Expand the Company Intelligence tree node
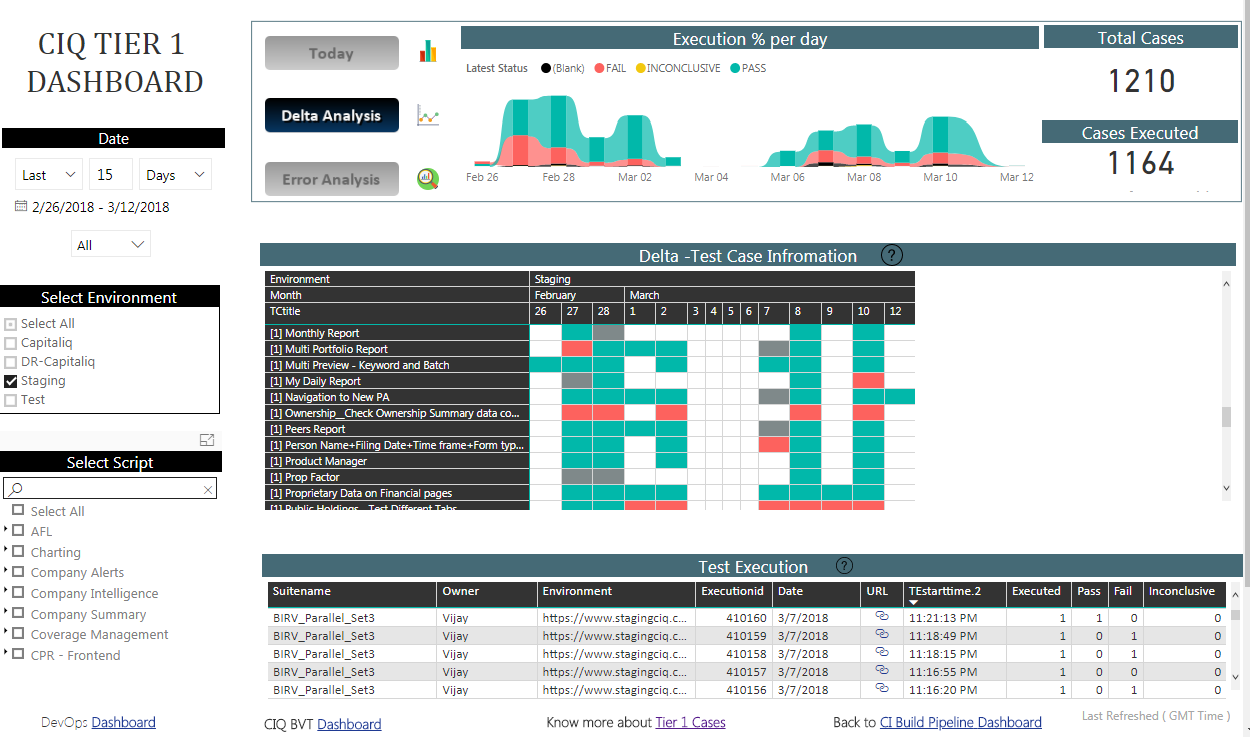The width and height of the screenshot is (1250, 737). [x=6, y=592]
